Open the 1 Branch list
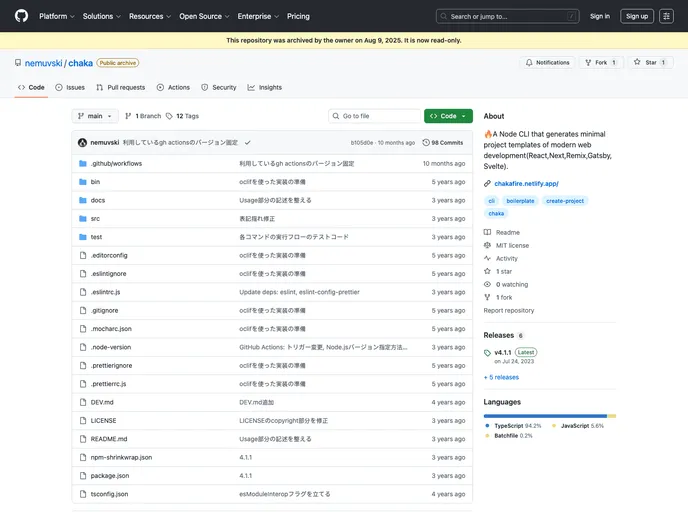688x512 pixels. coord(142,116)
